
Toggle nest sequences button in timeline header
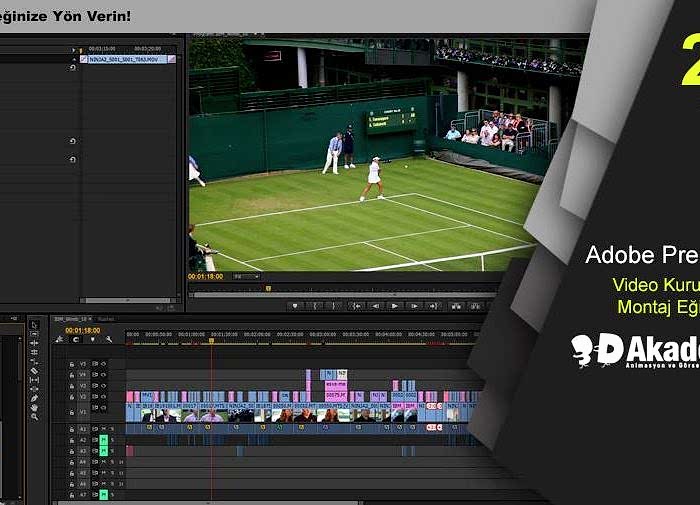59,340
